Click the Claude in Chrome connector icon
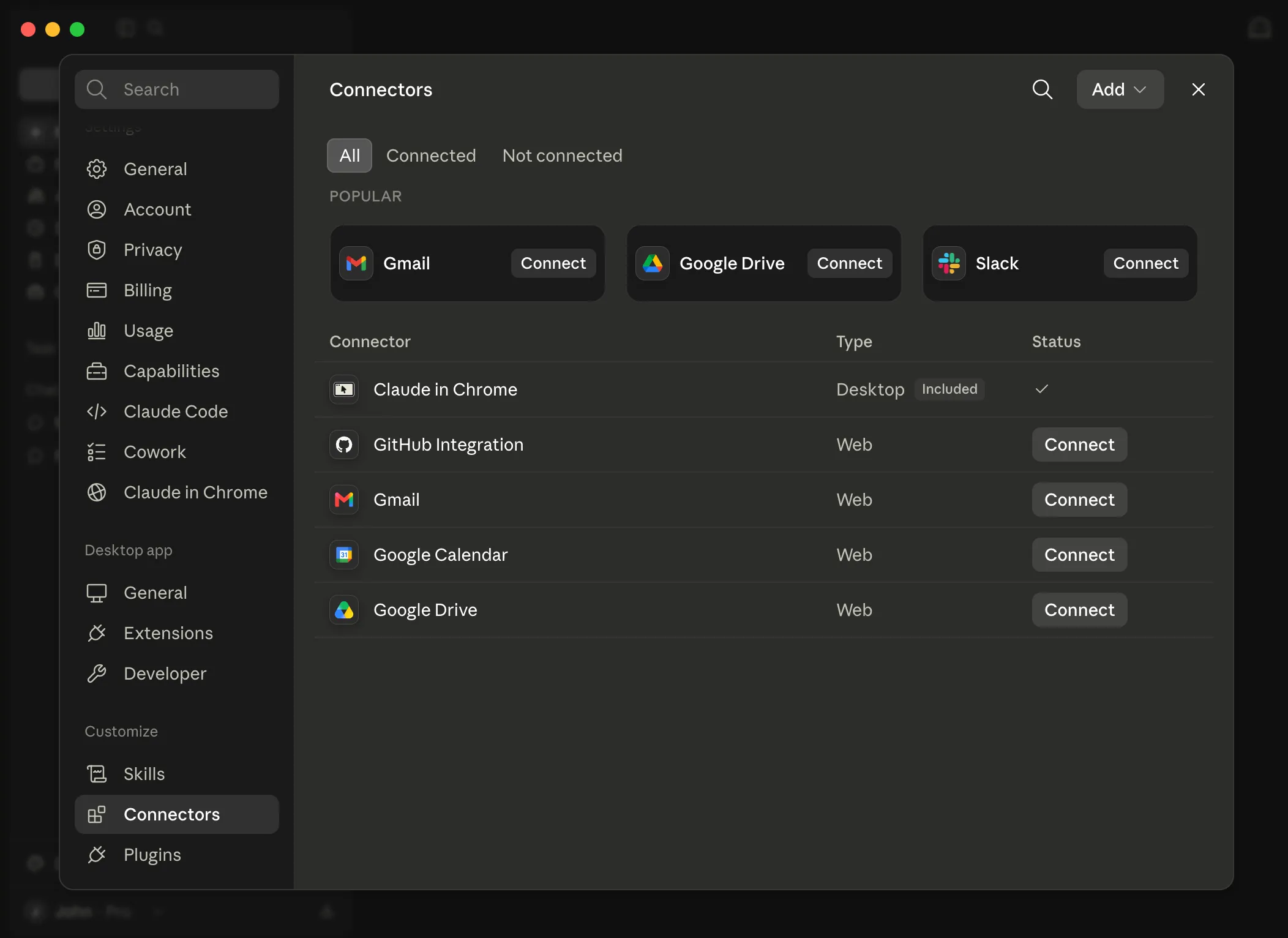 pyautogui.click(x=344, y=389)
